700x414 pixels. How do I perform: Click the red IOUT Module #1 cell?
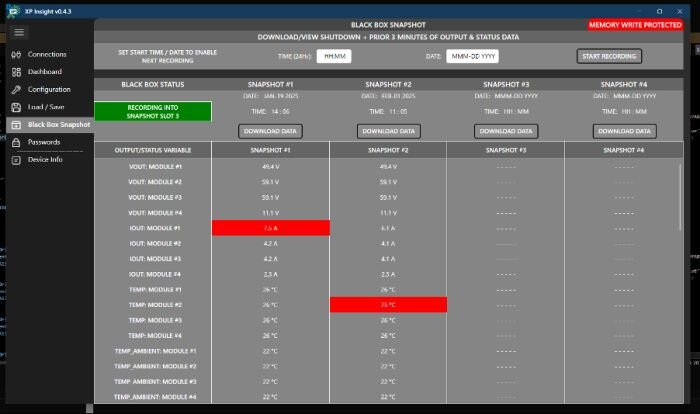pos(270,228)
